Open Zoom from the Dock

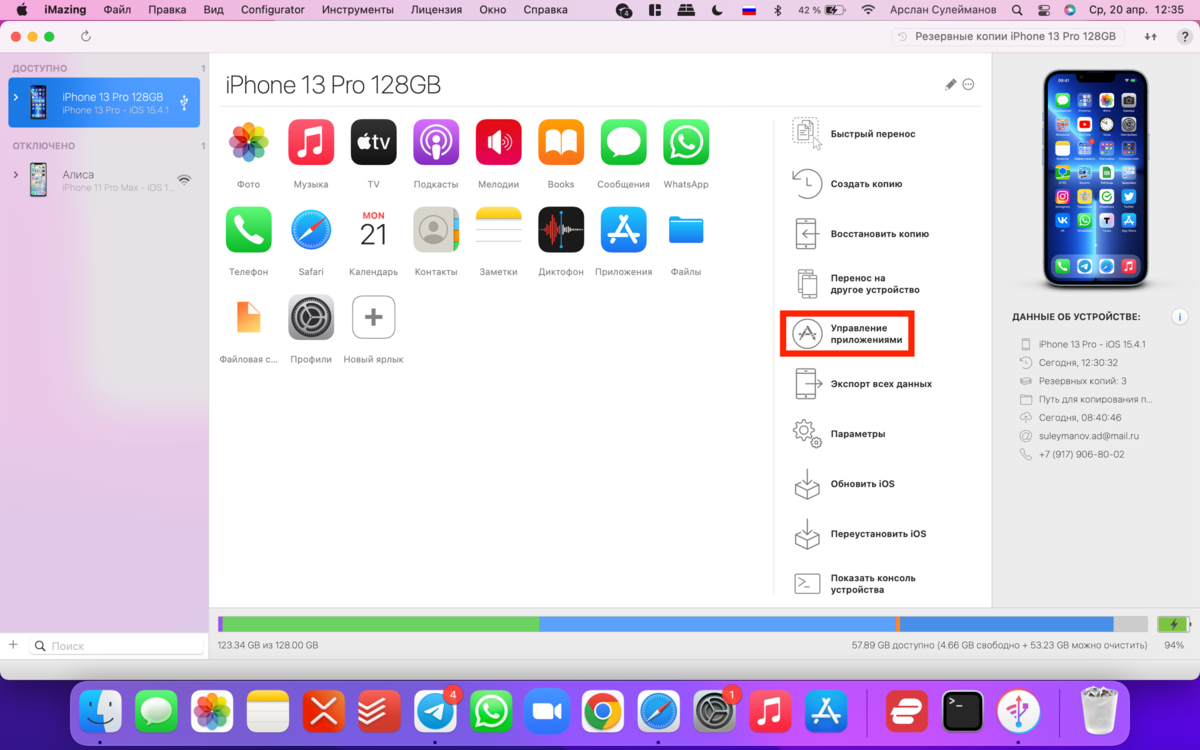pyautogui.click(x=546, y=712)
